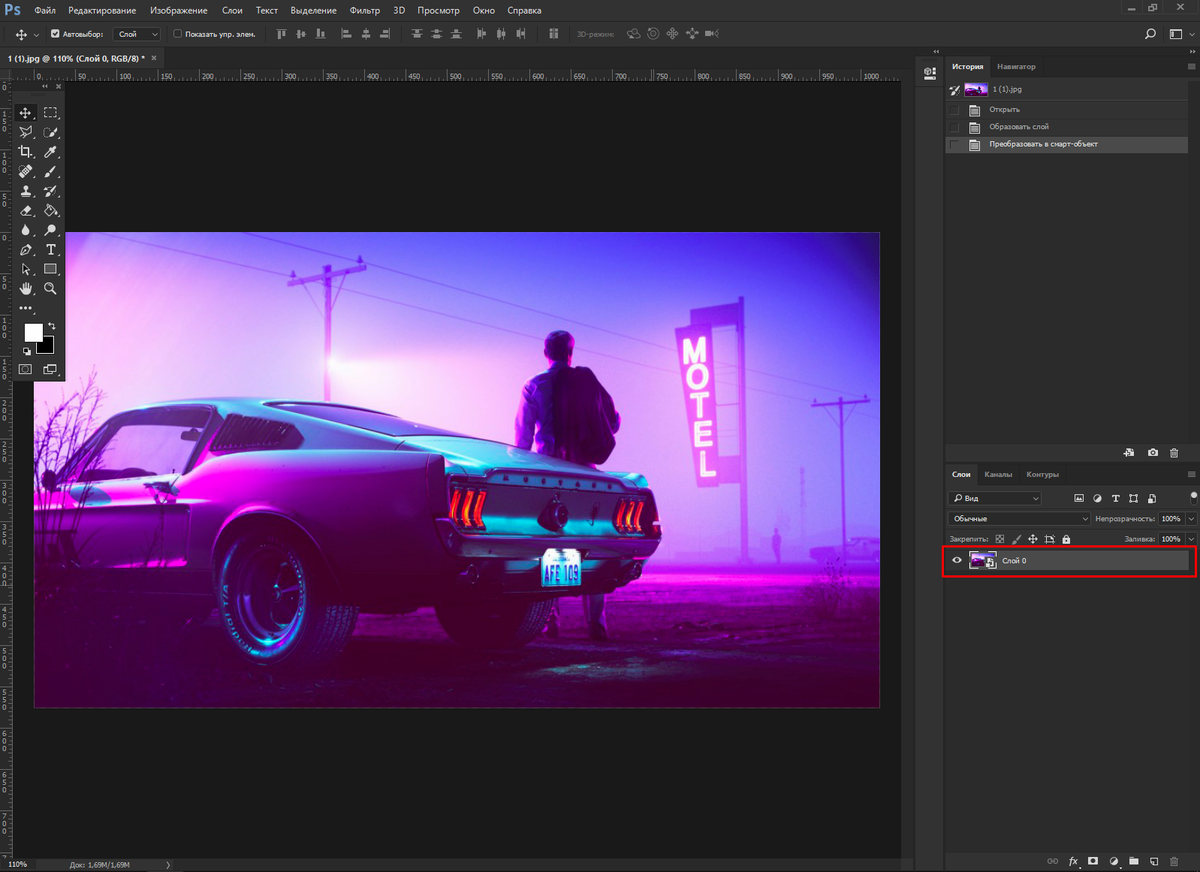Select the History Brush tool
Image resolution: width=1200 pixels, height=872 pixels.
[x=50, y=191]
